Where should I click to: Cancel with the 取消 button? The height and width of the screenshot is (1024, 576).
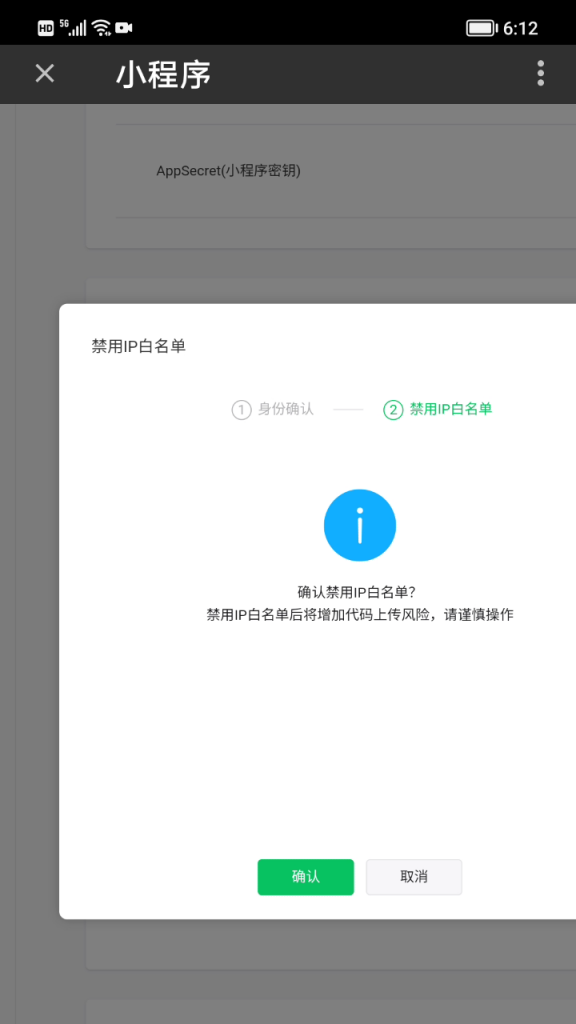(x=414, y=876)
